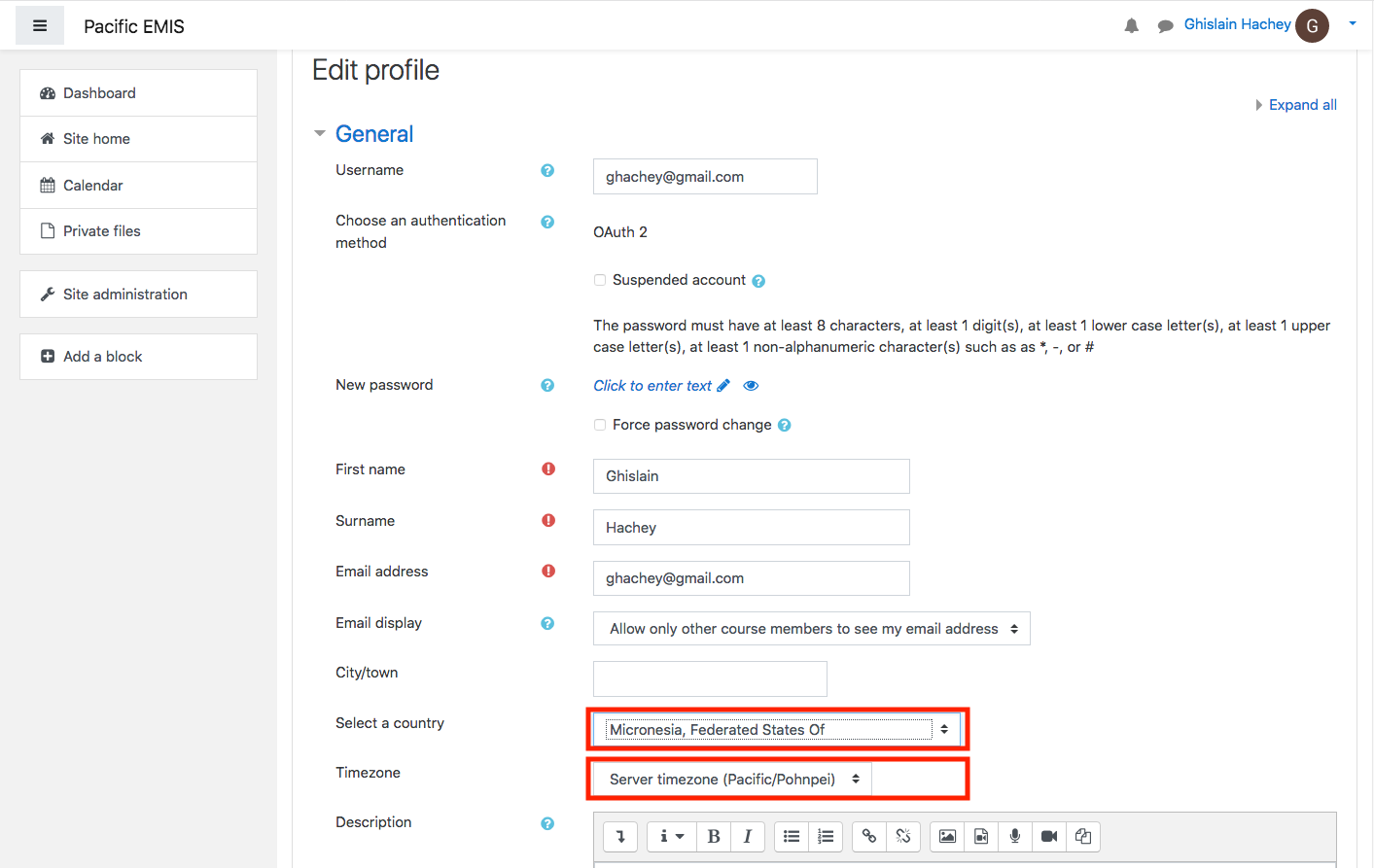1374x868 pixels.
Task: Enable the Suspended account checkbox
Action: pos(600,280)
